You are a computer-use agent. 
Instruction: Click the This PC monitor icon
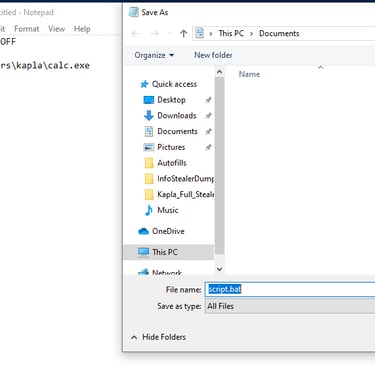point(143,252)
